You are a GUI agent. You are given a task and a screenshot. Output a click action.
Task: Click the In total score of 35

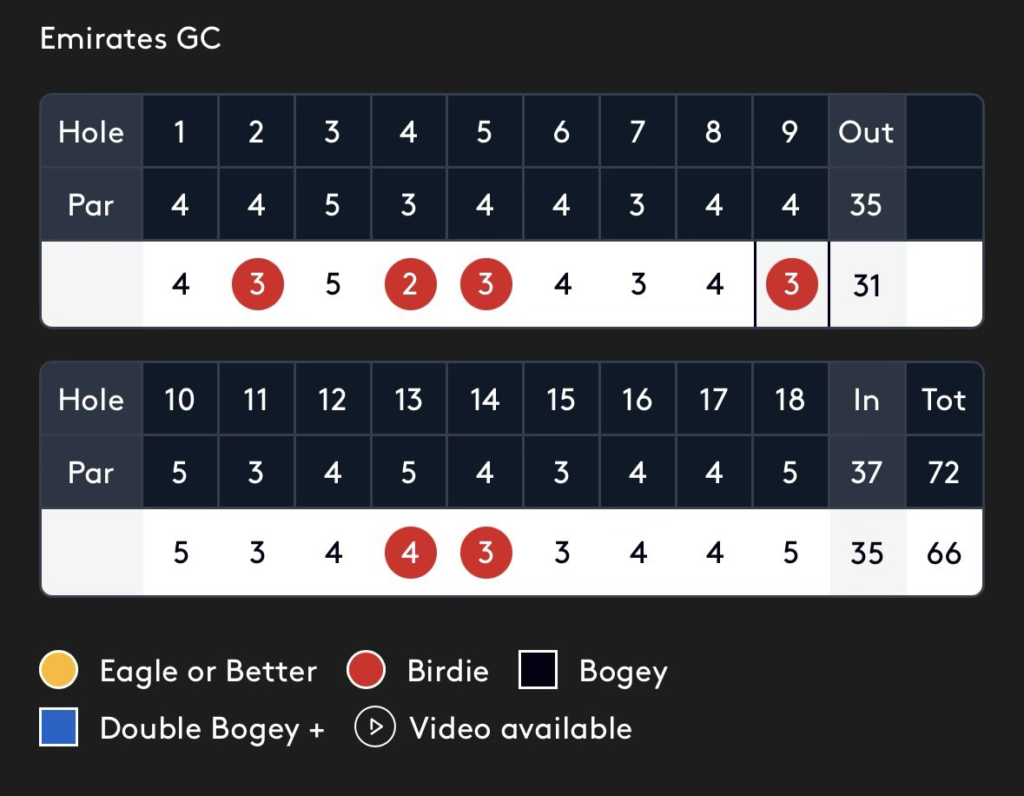click(x=867, y=553)
